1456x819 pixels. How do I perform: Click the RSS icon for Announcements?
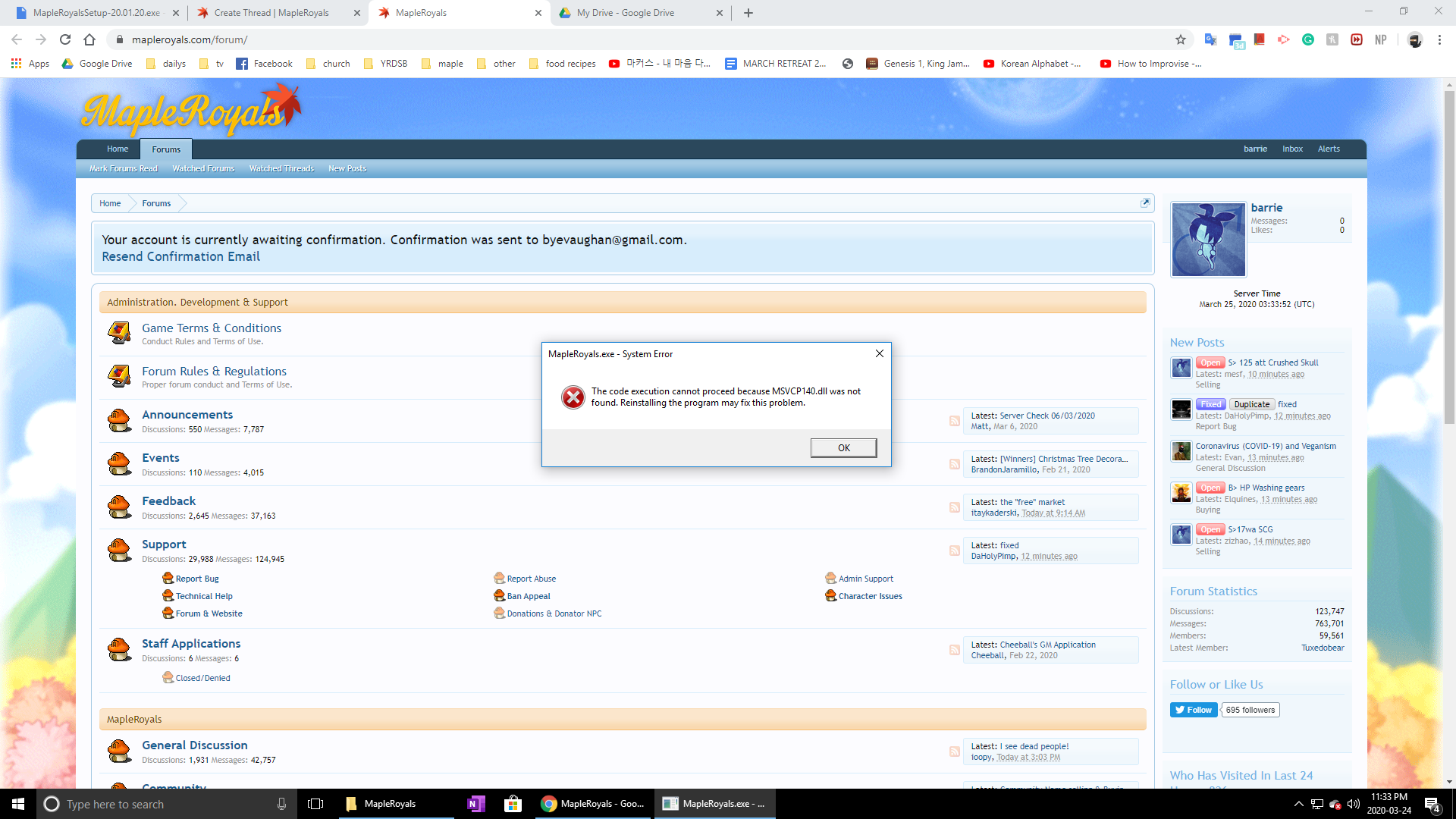coord(955,421)
